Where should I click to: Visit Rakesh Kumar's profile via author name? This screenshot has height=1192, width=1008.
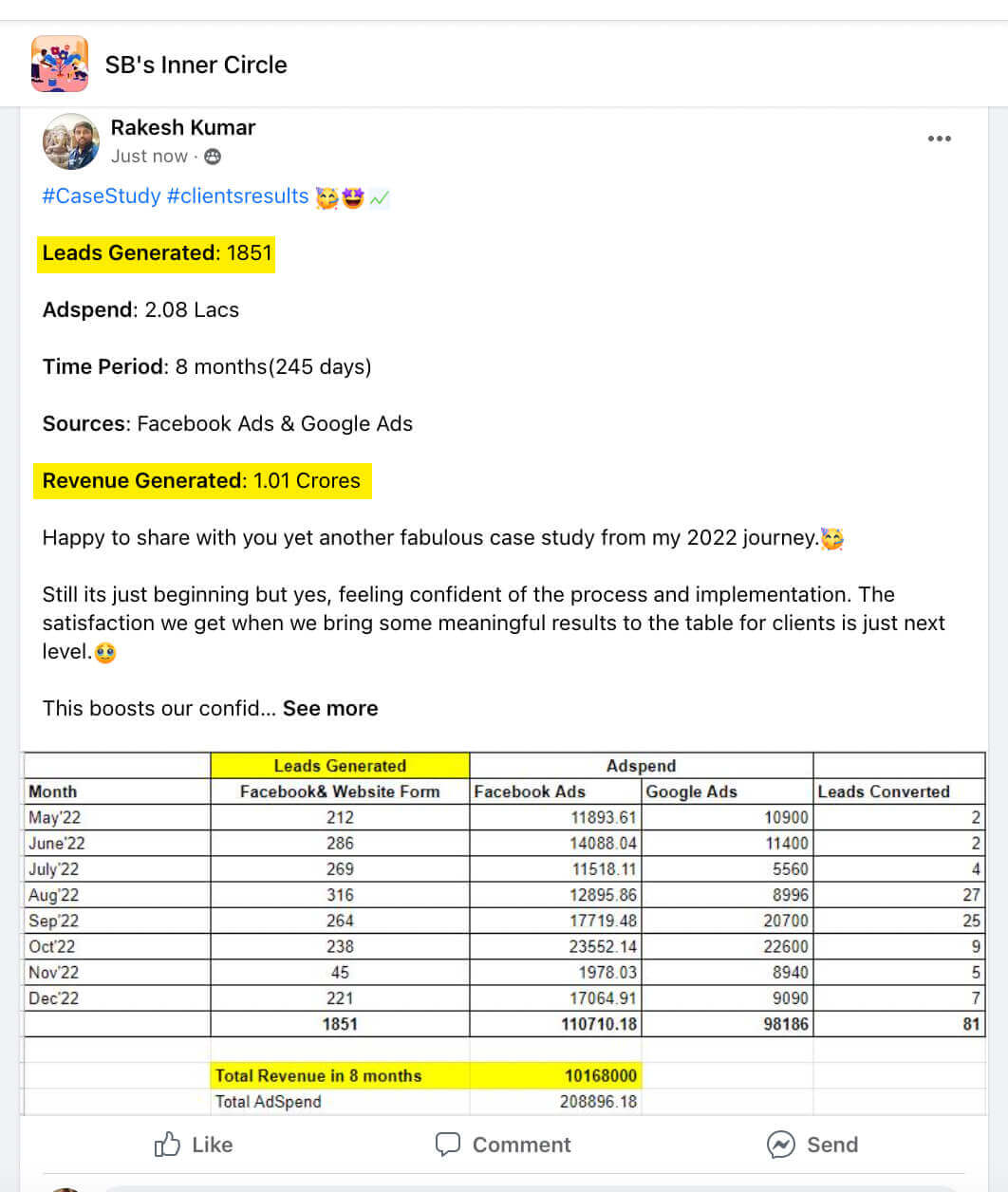(183, 127)
